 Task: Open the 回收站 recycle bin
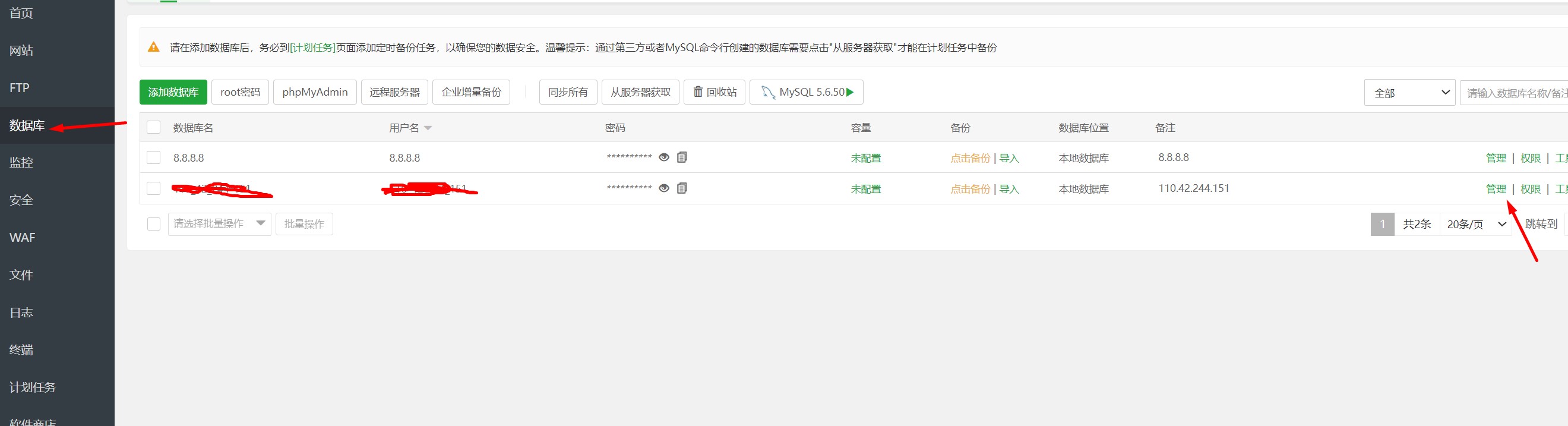point(714,93)
